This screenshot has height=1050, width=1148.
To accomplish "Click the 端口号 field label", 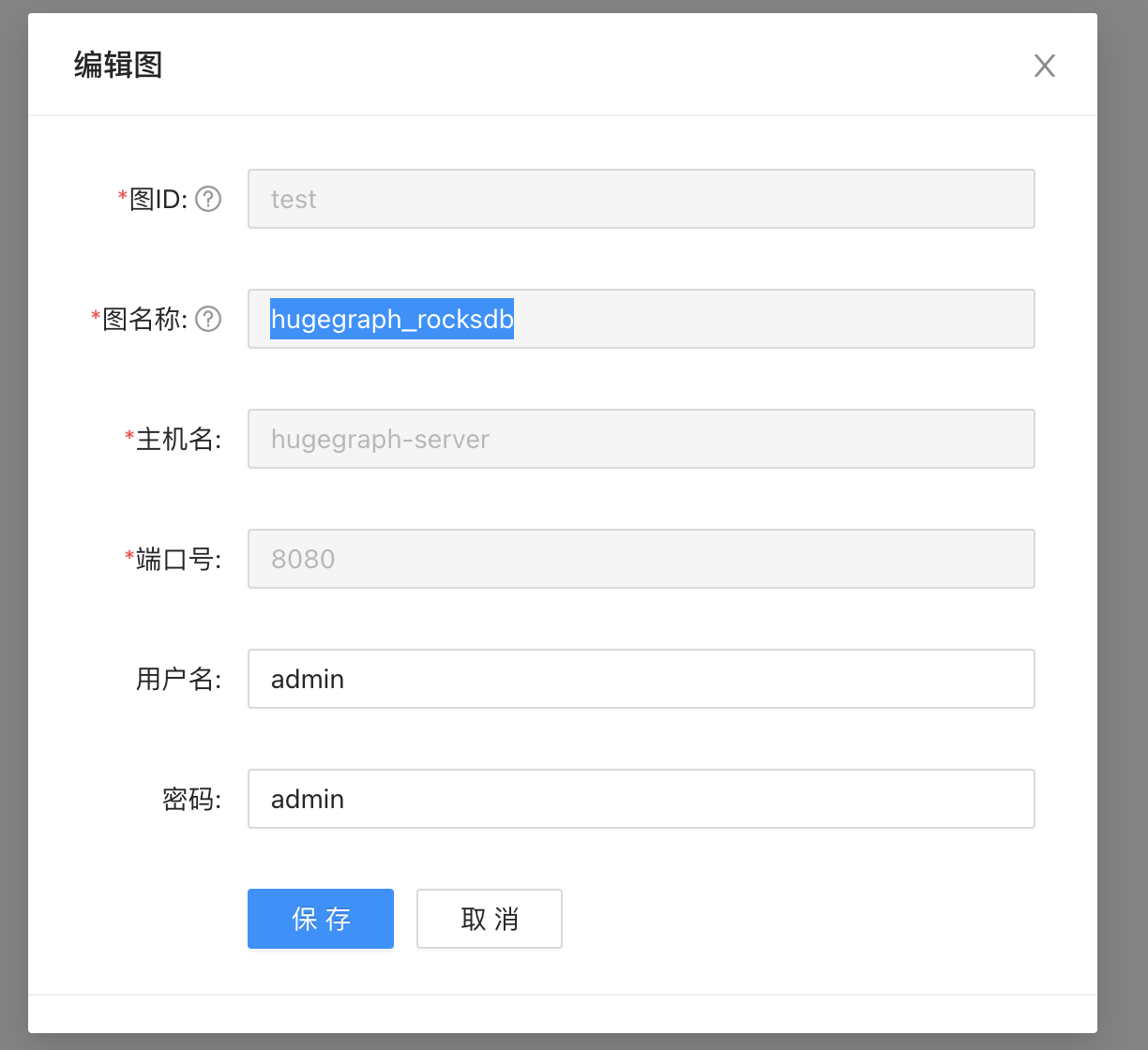I will (x=178, y=559).
